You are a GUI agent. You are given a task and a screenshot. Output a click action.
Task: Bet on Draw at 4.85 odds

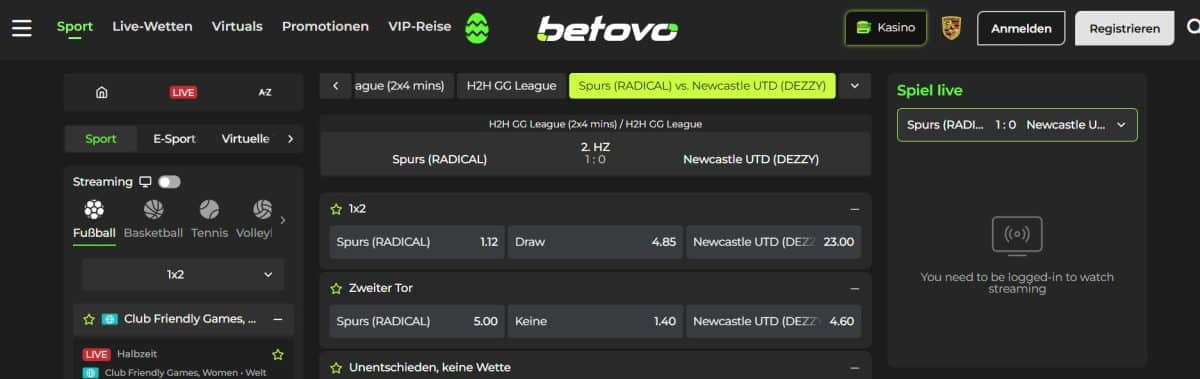click(595, 242)
